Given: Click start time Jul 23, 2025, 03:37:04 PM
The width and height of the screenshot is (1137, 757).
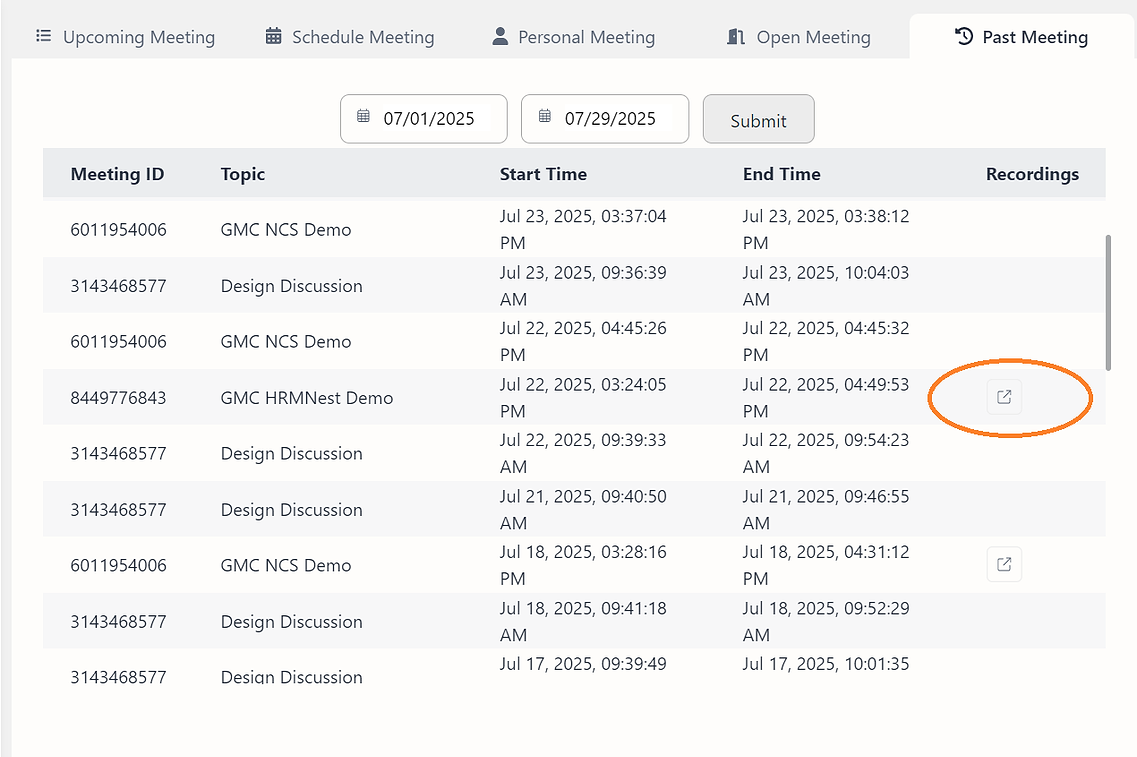Looking at the screenshot, I should [x=583, y=229].
